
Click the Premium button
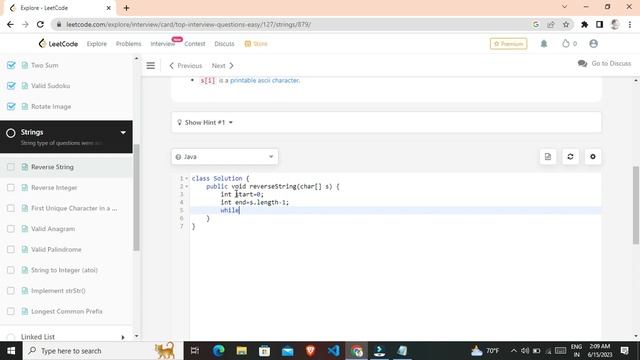(509, 44)
